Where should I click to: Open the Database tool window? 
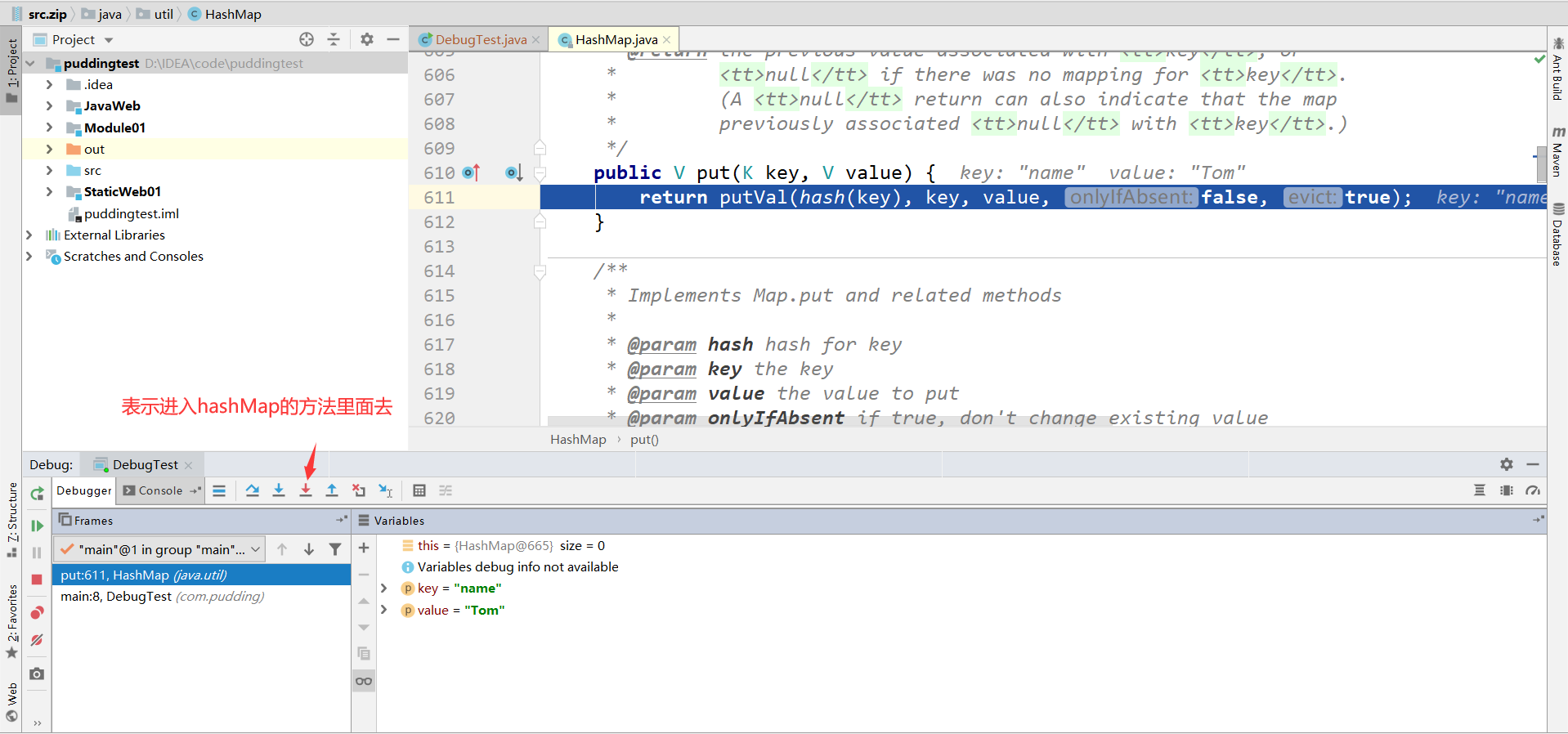click(x=1557, y=234)
